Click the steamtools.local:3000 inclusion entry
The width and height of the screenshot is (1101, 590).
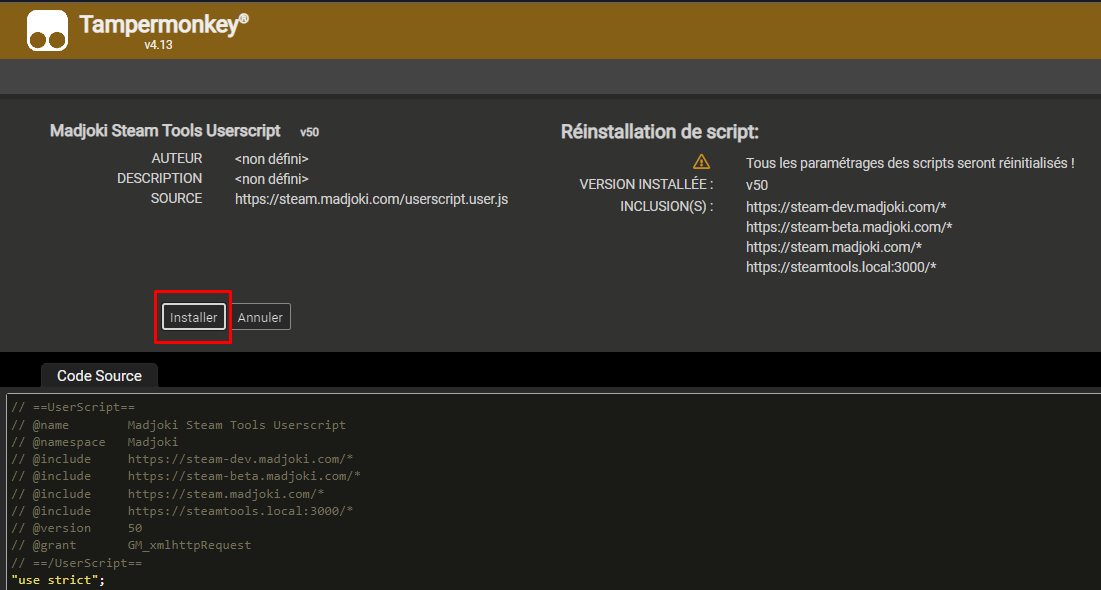(x=841, y=267)
